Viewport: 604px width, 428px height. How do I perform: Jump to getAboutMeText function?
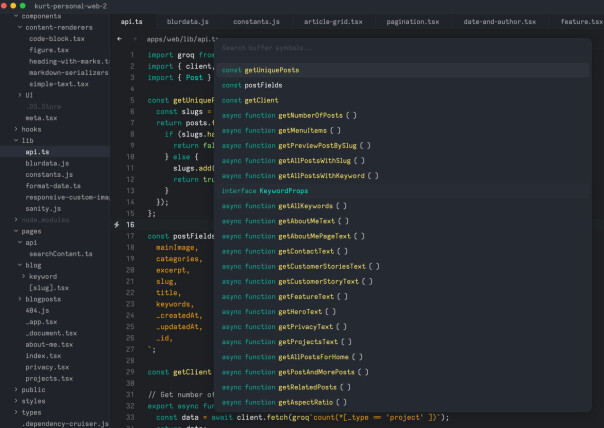pyautogui.click(x=403, y=221)
